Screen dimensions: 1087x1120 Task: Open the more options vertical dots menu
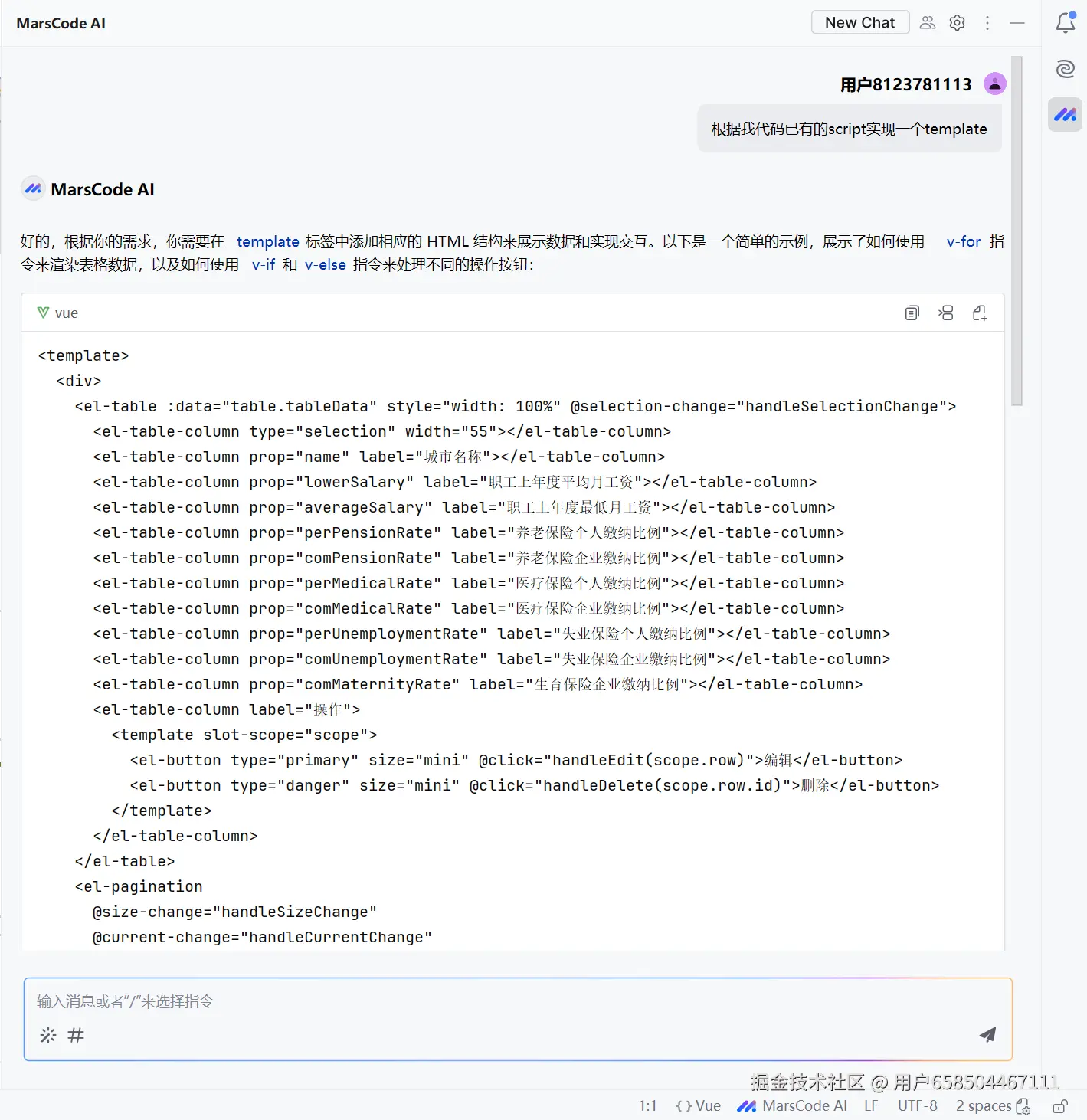click(987, 23)
